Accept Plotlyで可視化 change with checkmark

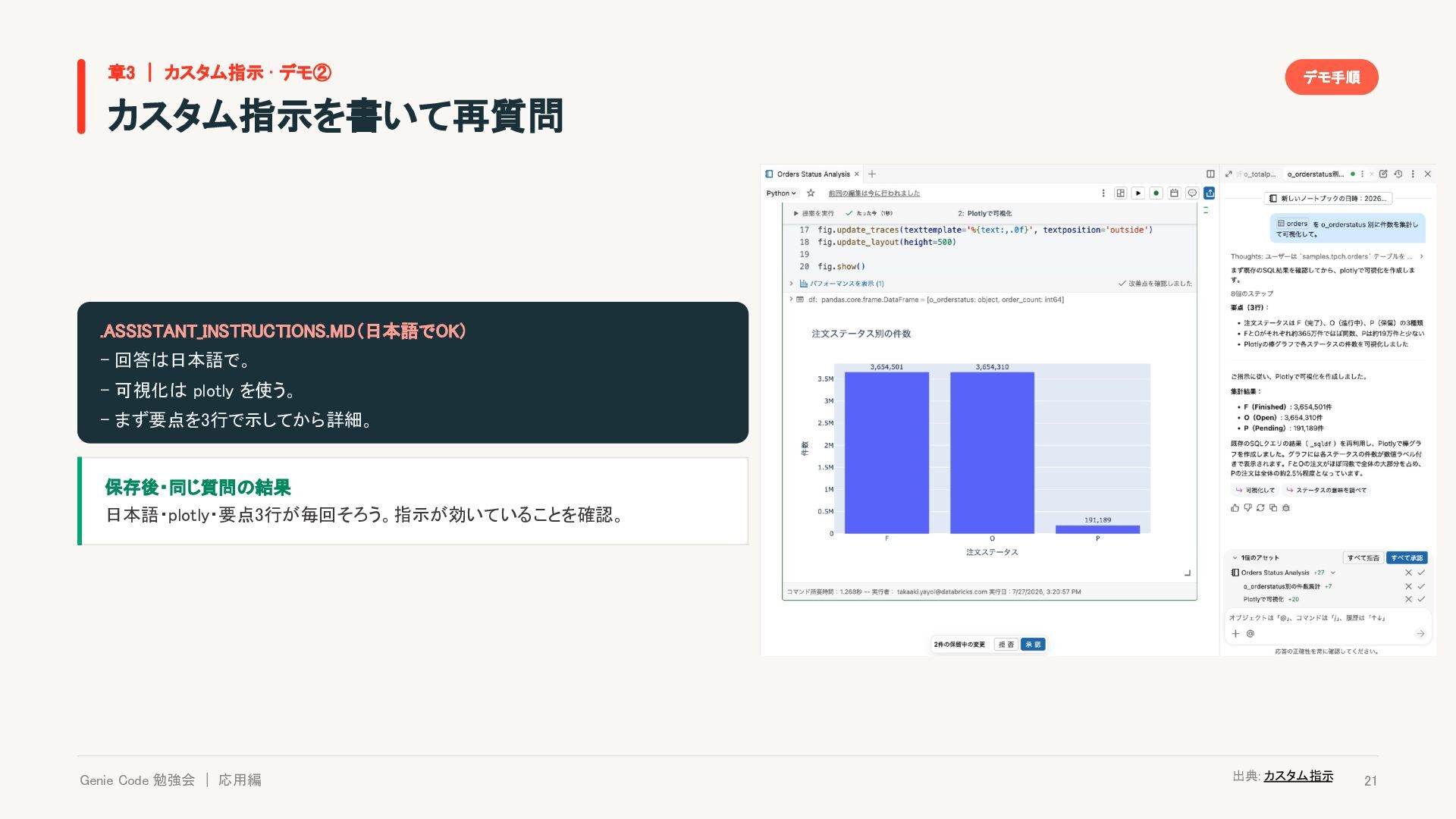1421,599
